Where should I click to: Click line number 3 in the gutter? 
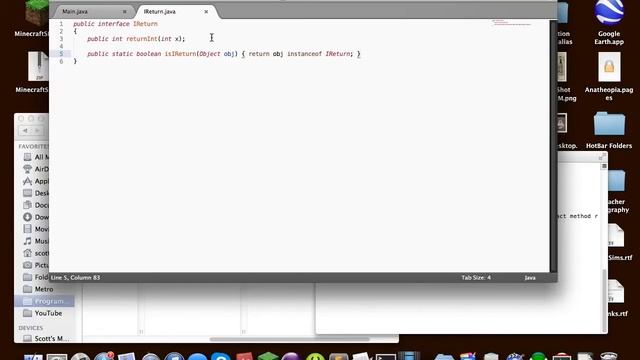point(61,39)
